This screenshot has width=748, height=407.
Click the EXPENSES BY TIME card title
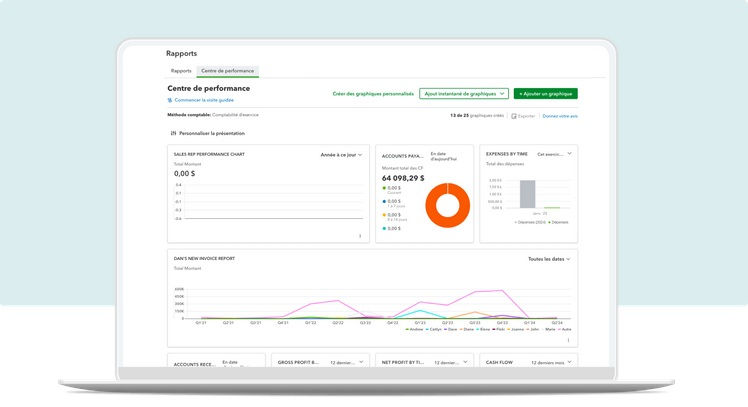click(507, 154)
